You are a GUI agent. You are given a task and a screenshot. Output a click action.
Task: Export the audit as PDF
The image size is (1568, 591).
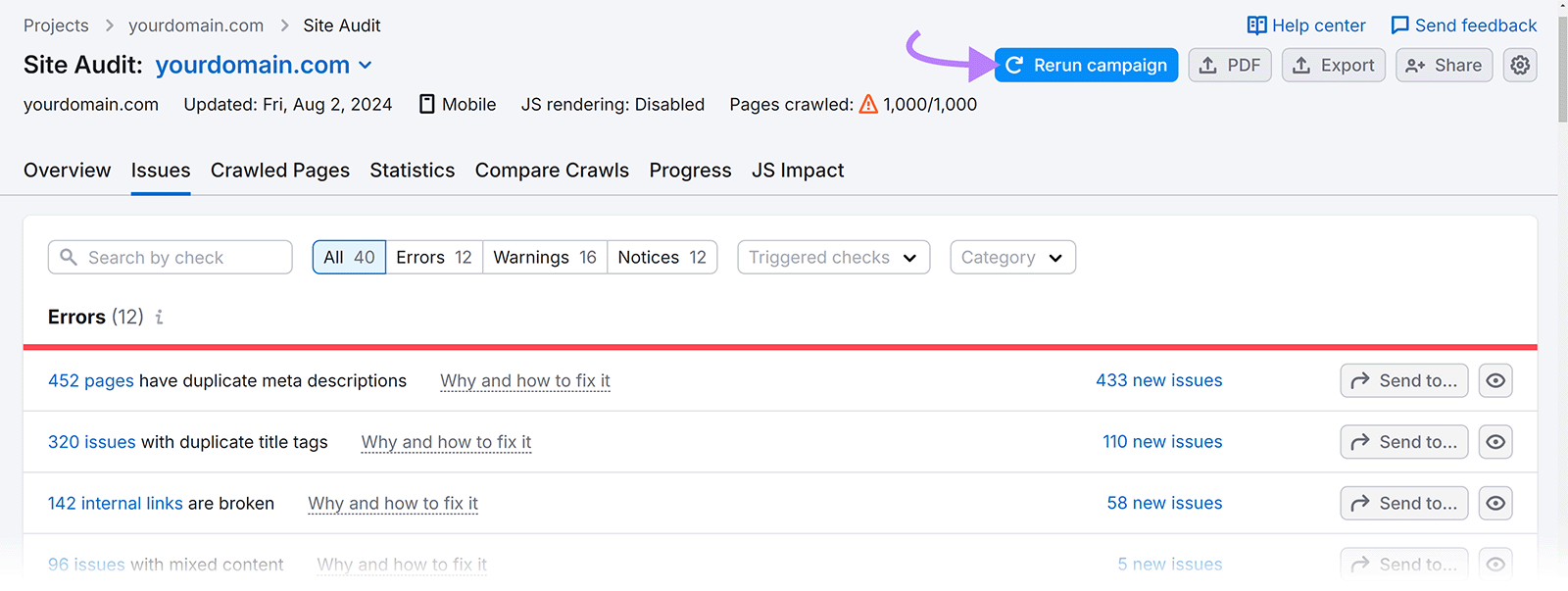pyautogui.click(x=1230, y=65)
